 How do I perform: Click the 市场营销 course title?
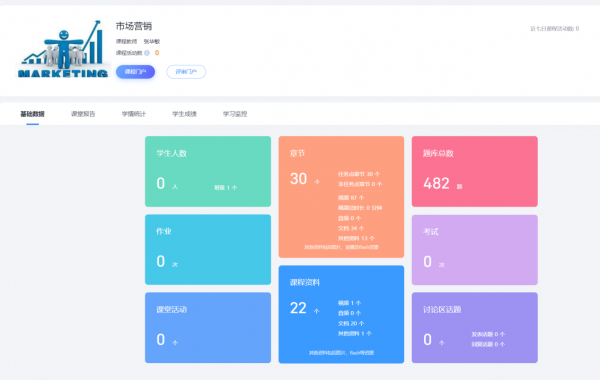pos(134,26)
